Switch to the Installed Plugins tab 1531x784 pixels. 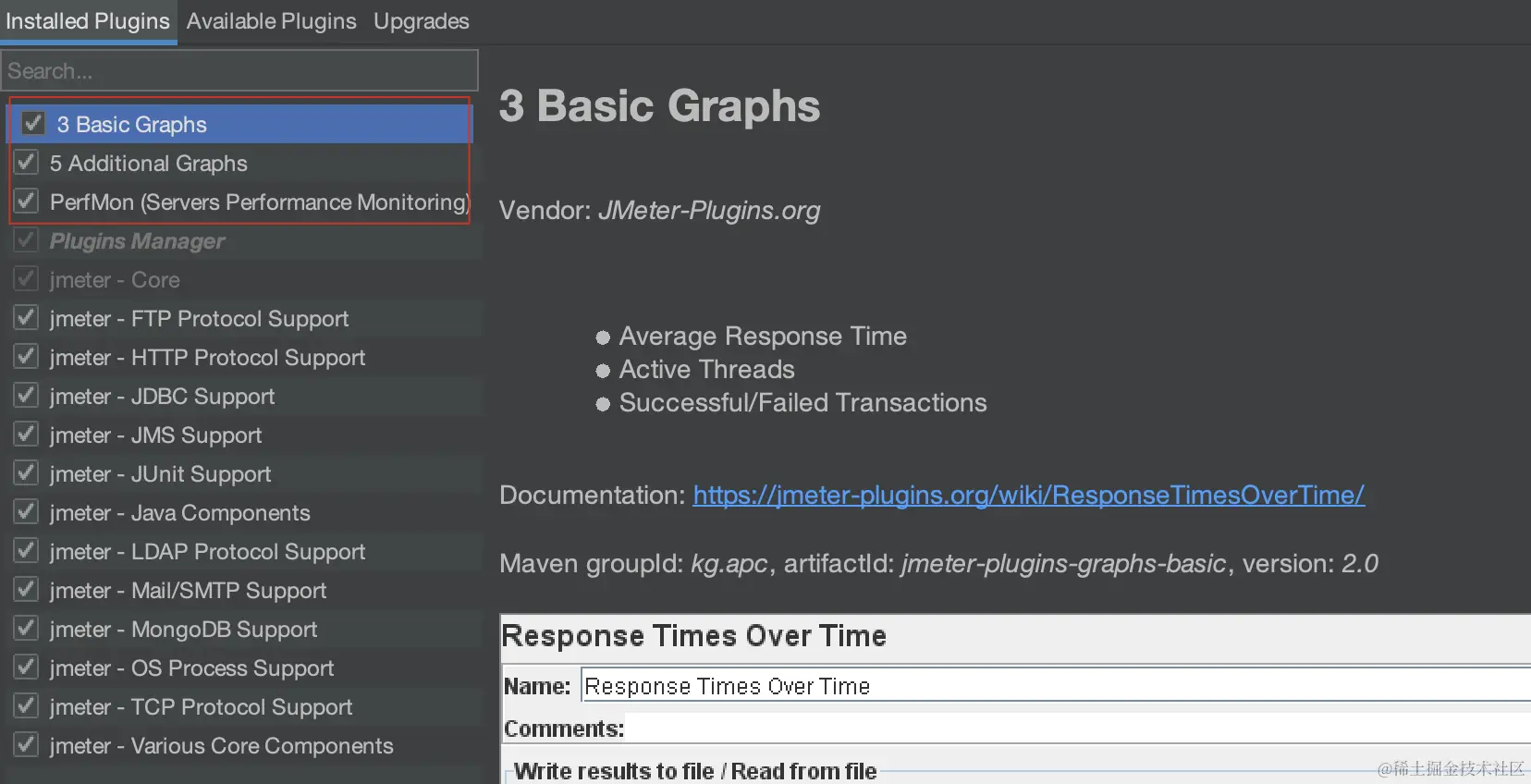(x=88, y=21)
